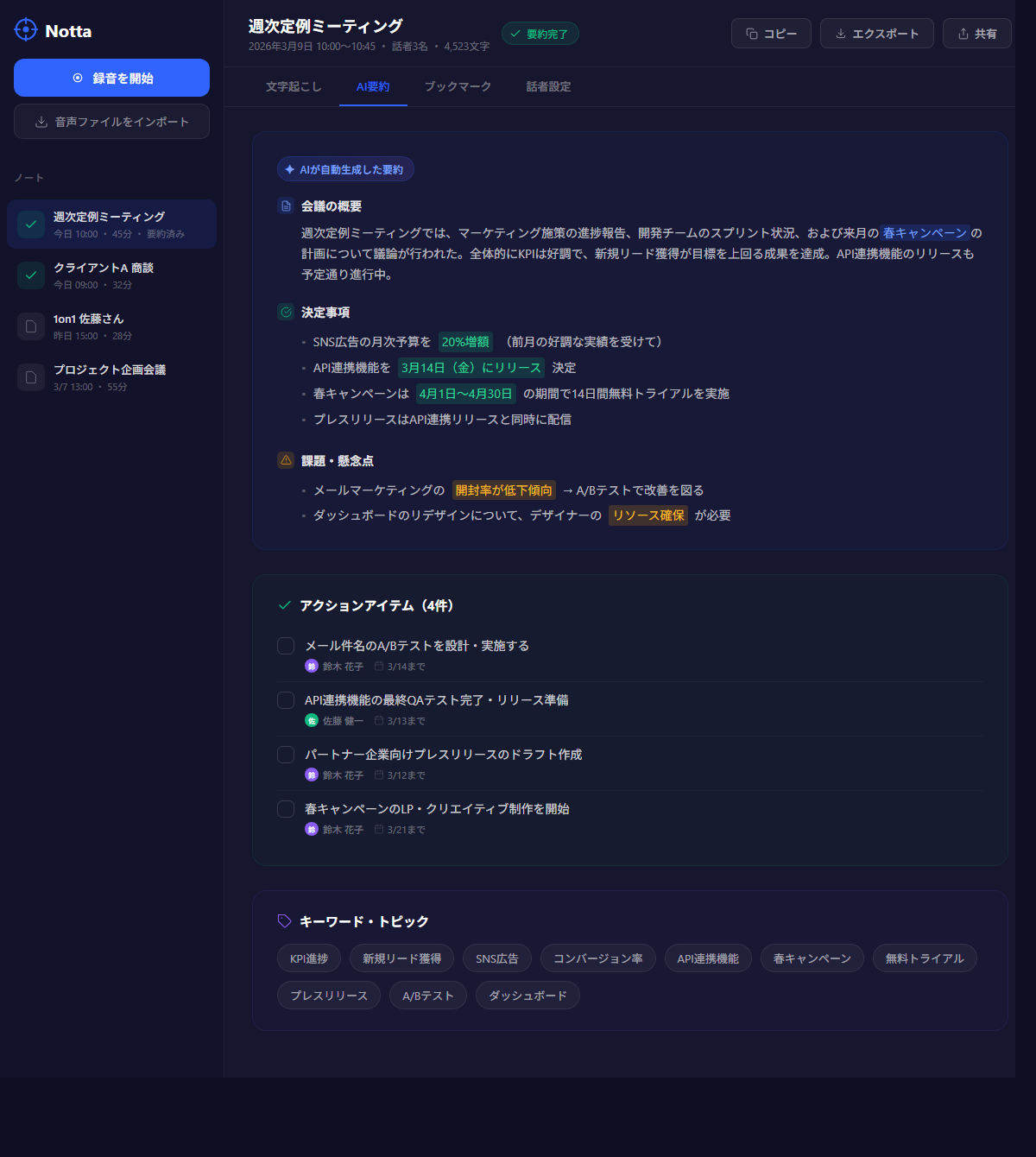Mark the プレスリリースのドラフト作成 task done
Screen dimensions: 1036x1157
point(286,755)
